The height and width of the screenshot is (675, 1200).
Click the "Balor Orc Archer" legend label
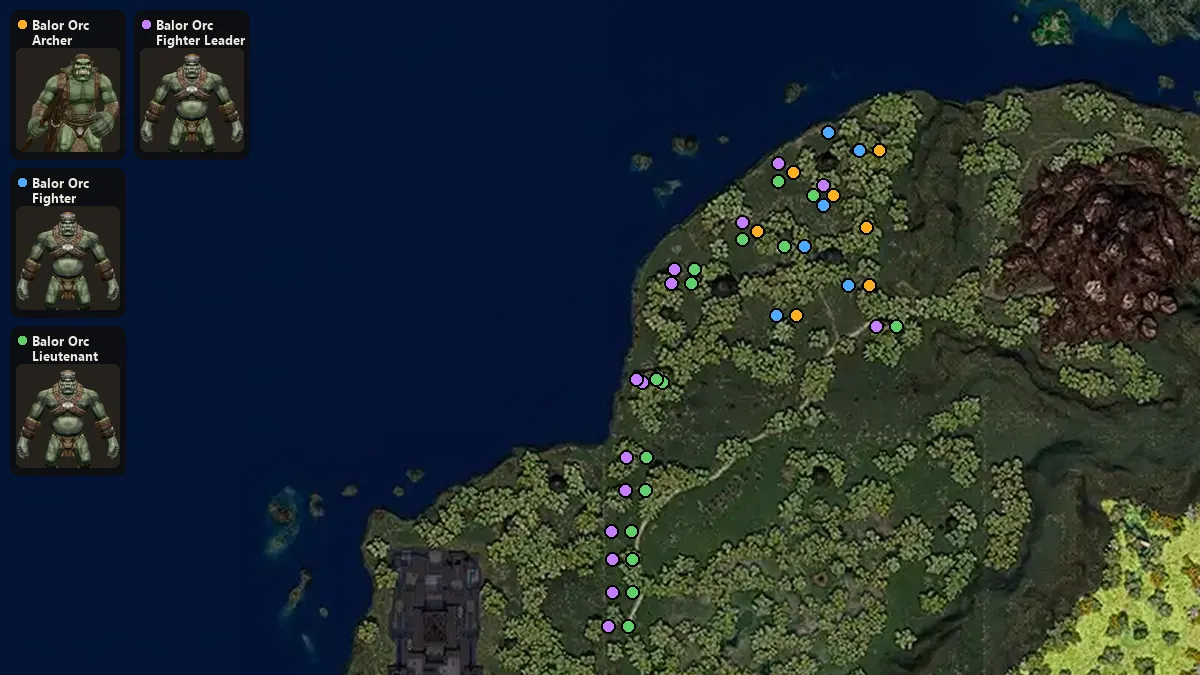60,33
